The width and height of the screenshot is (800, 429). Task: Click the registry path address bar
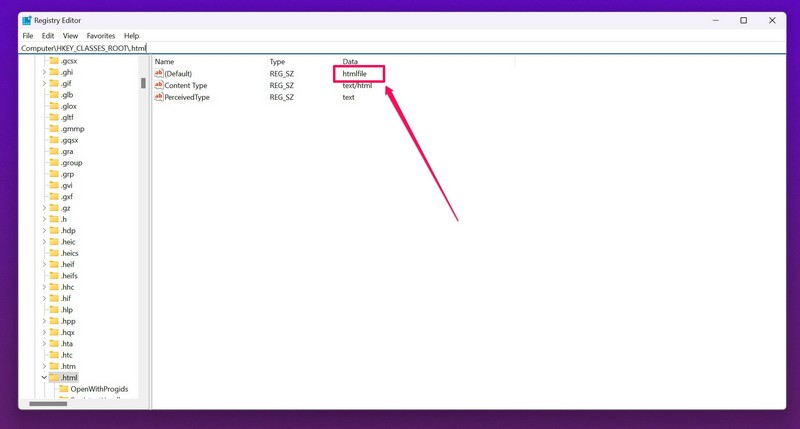402,48
